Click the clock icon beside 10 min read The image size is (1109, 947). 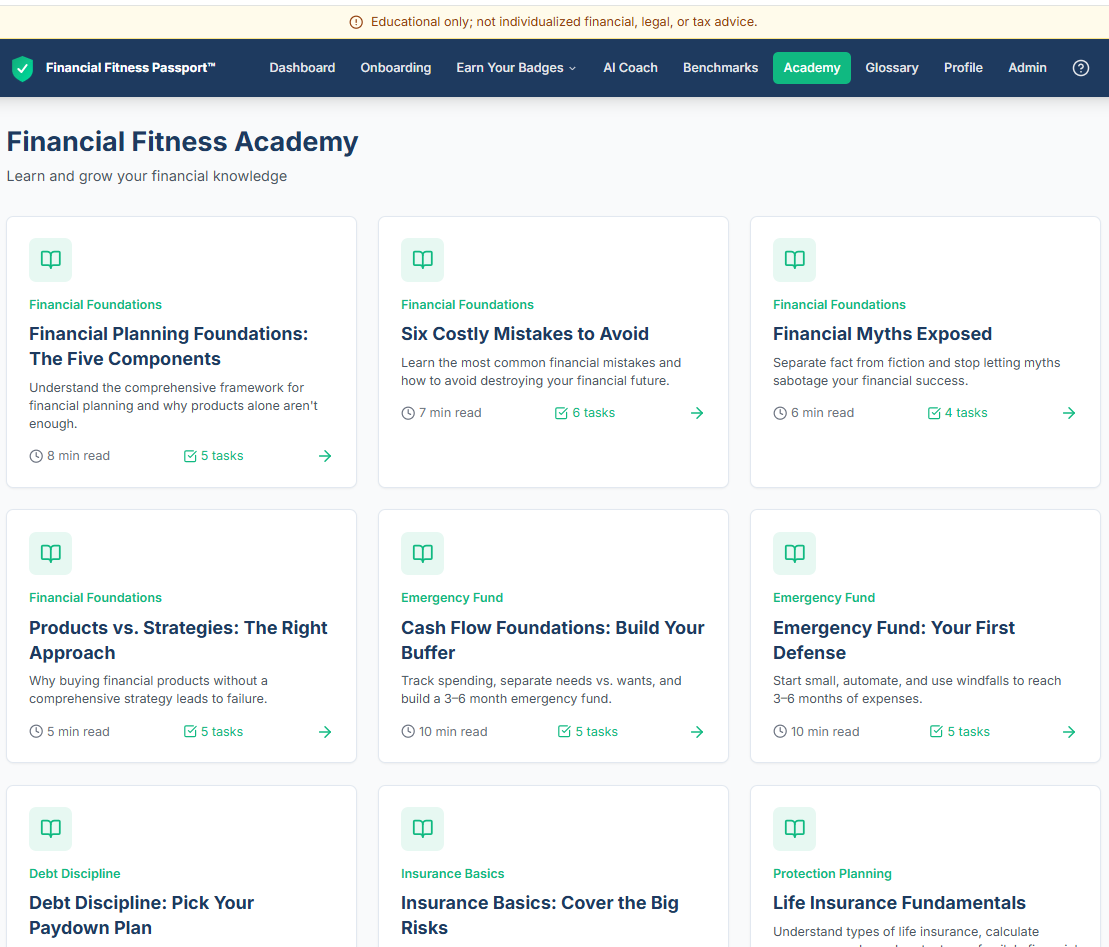(407, 731)
